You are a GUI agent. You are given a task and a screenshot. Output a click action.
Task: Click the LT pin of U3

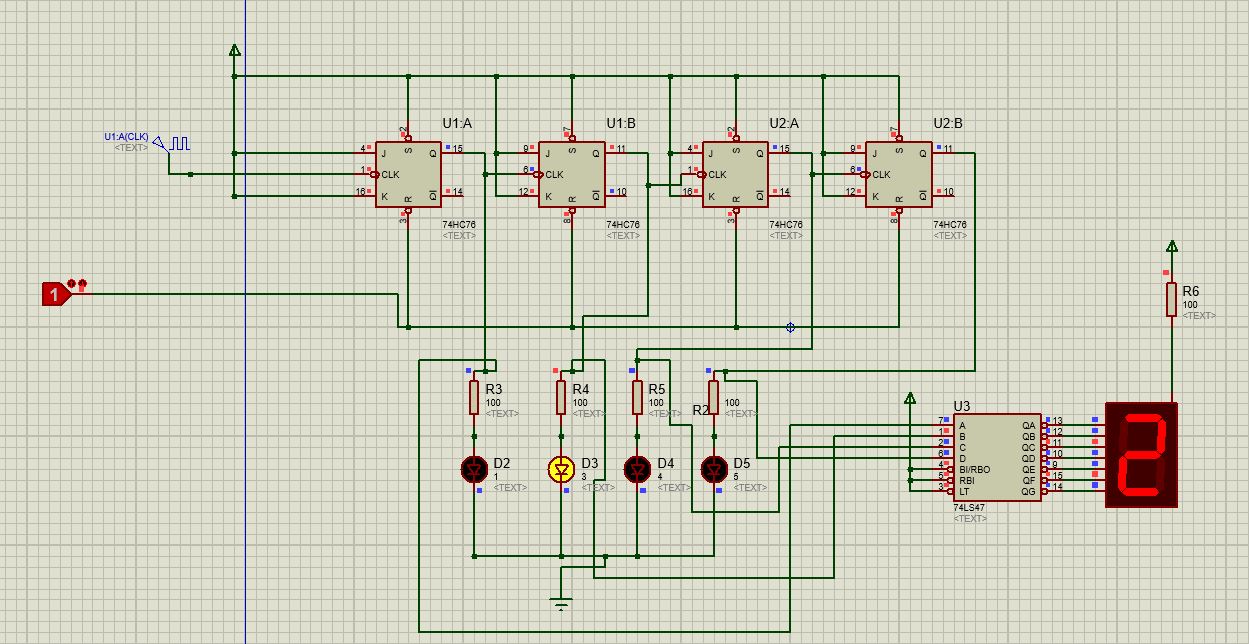pyautogui.click(x=944, y=490)
